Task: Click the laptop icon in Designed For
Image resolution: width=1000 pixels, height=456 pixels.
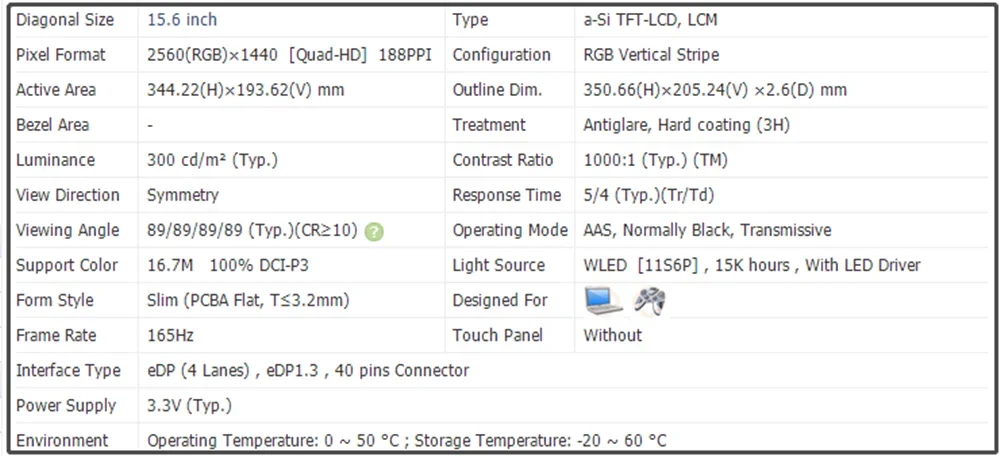Action: tap(603, 300)
